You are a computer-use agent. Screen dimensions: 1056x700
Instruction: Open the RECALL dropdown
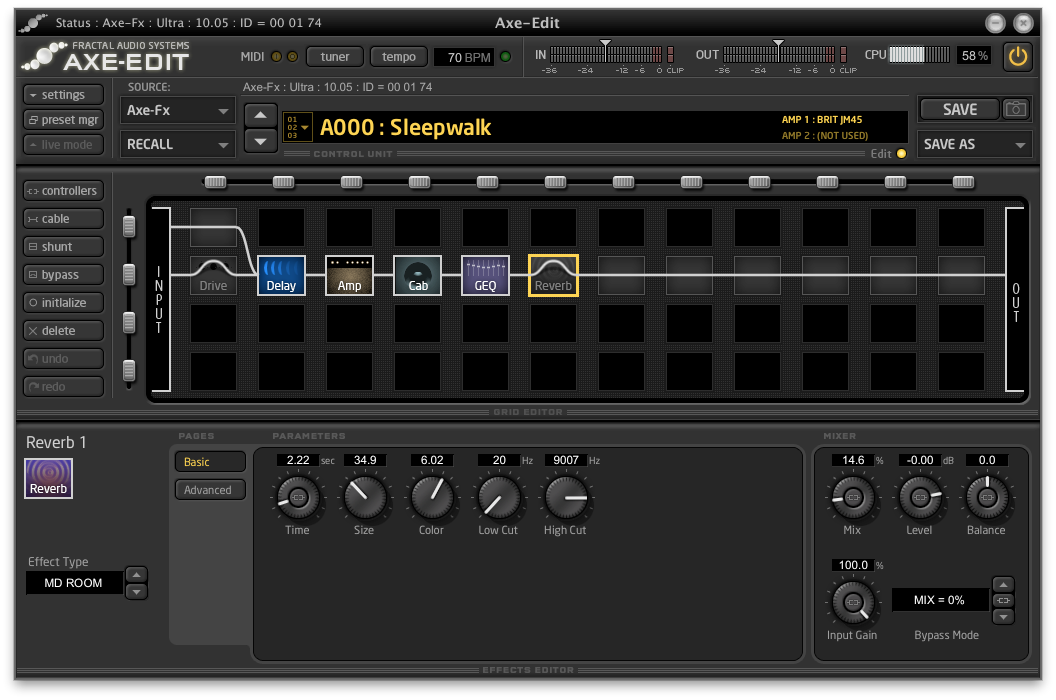(178, 144)
